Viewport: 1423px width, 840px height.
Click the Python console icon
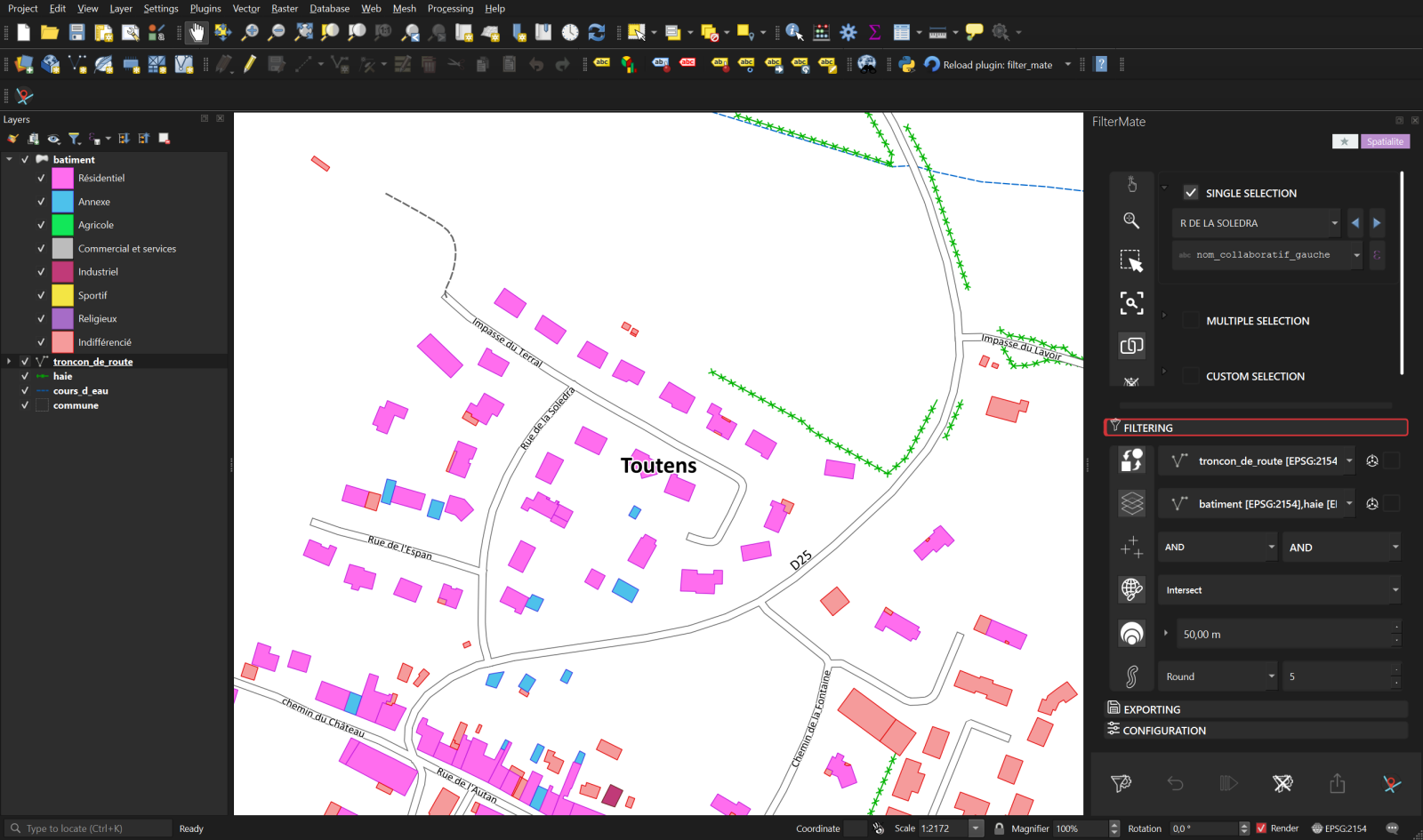[907, 64]
